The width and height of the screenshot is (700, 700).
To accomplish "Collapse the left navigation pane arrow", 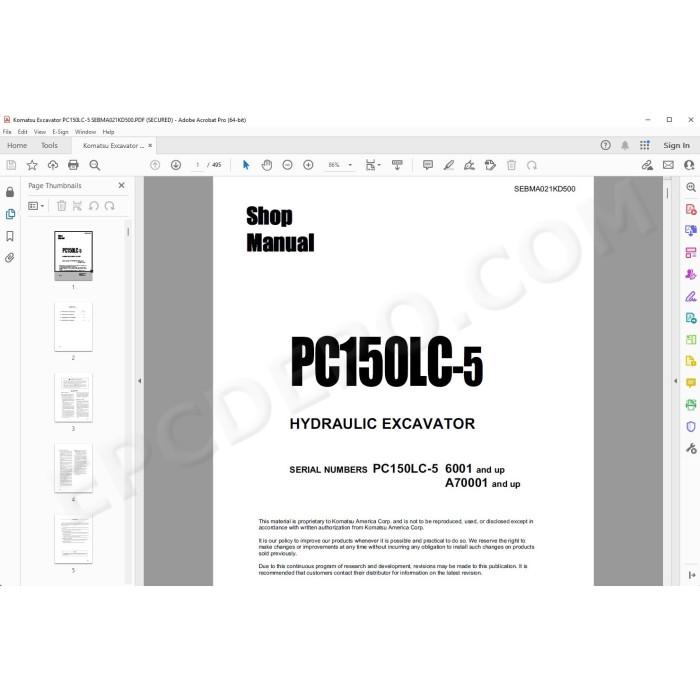I will 139,381.
